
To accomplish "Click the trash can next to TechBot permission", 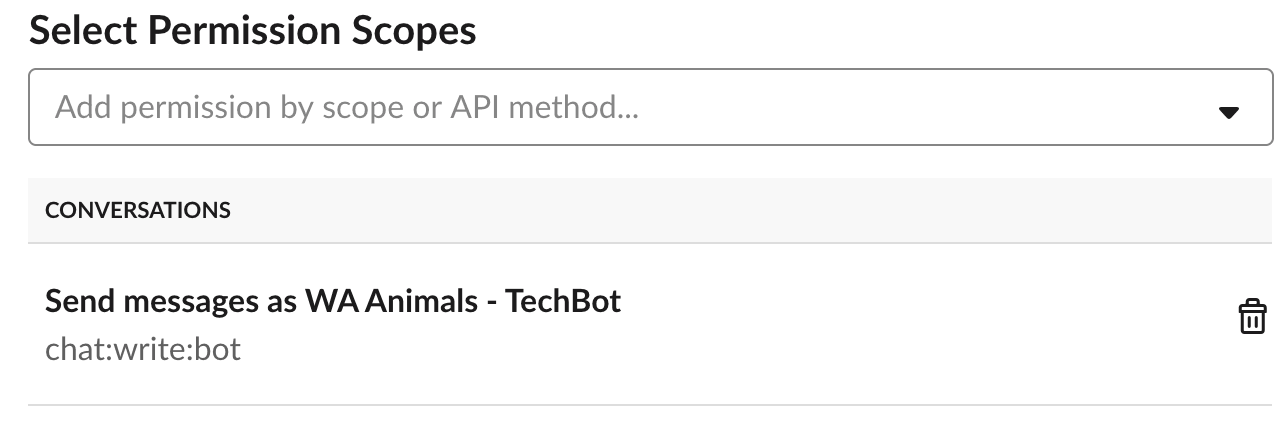I will coord(1252,317).
